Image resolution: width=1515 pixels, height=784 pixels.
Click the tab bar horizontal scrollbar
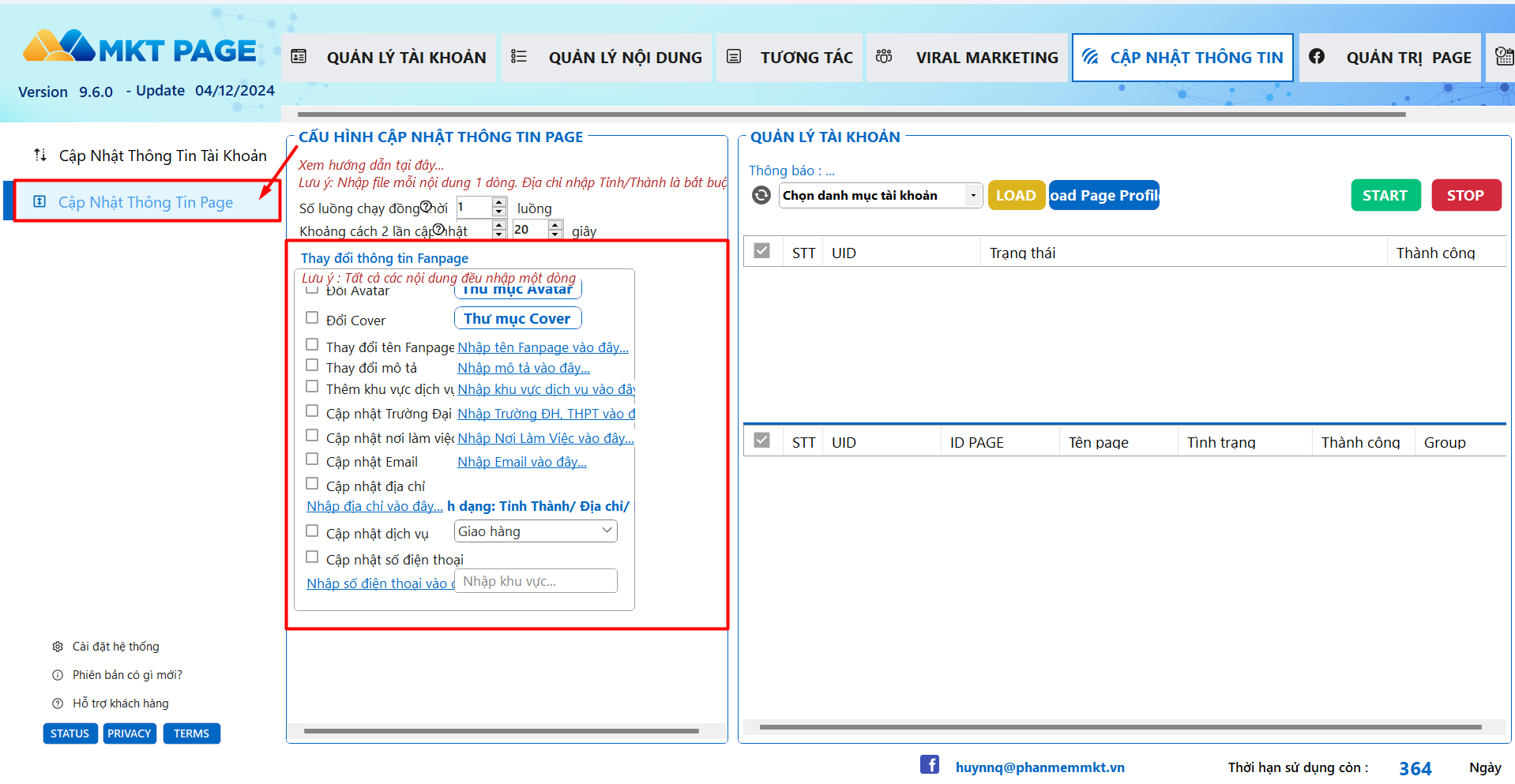pyautogui.click(x=851, y=114)
